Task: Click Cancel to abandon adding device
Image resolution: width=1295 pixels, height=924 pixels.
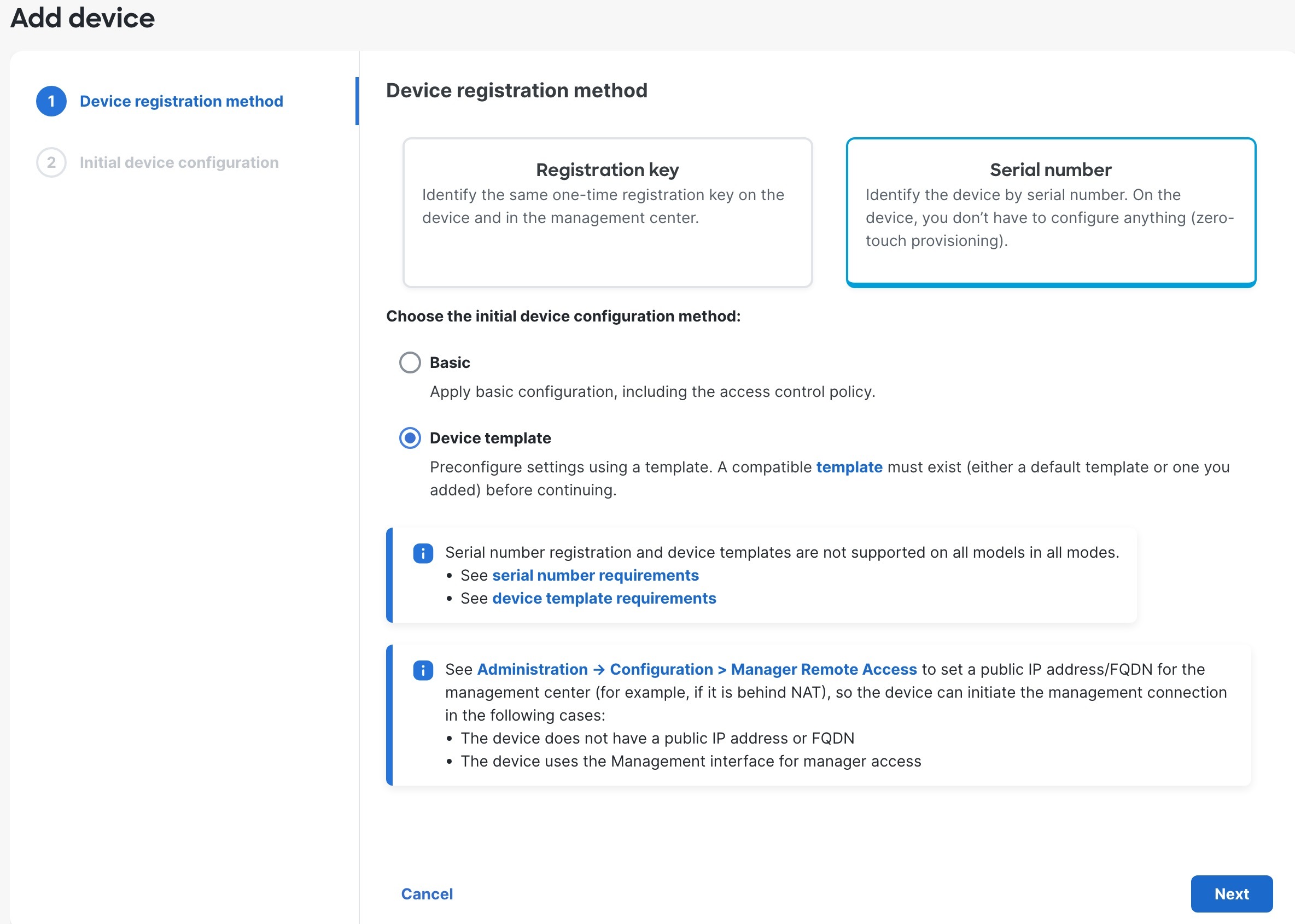Action: coord(427,894)
